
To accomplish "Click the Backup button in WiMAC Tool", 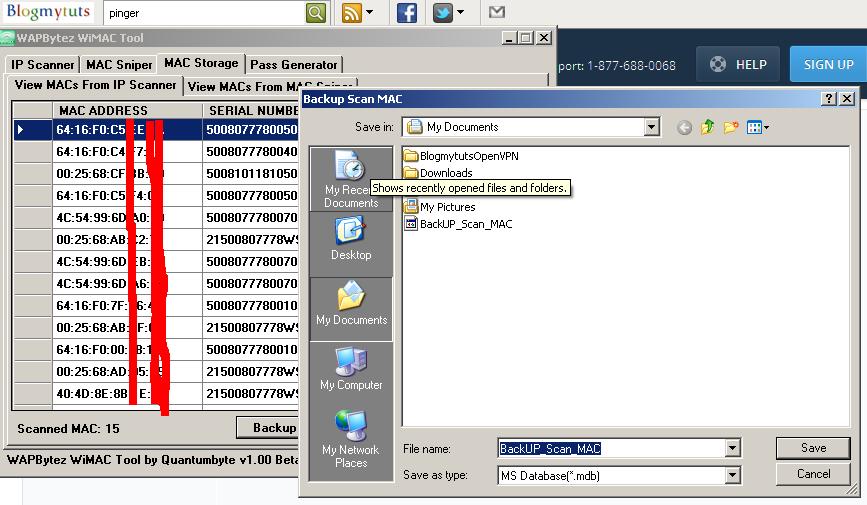I will (x=269, y=428).
